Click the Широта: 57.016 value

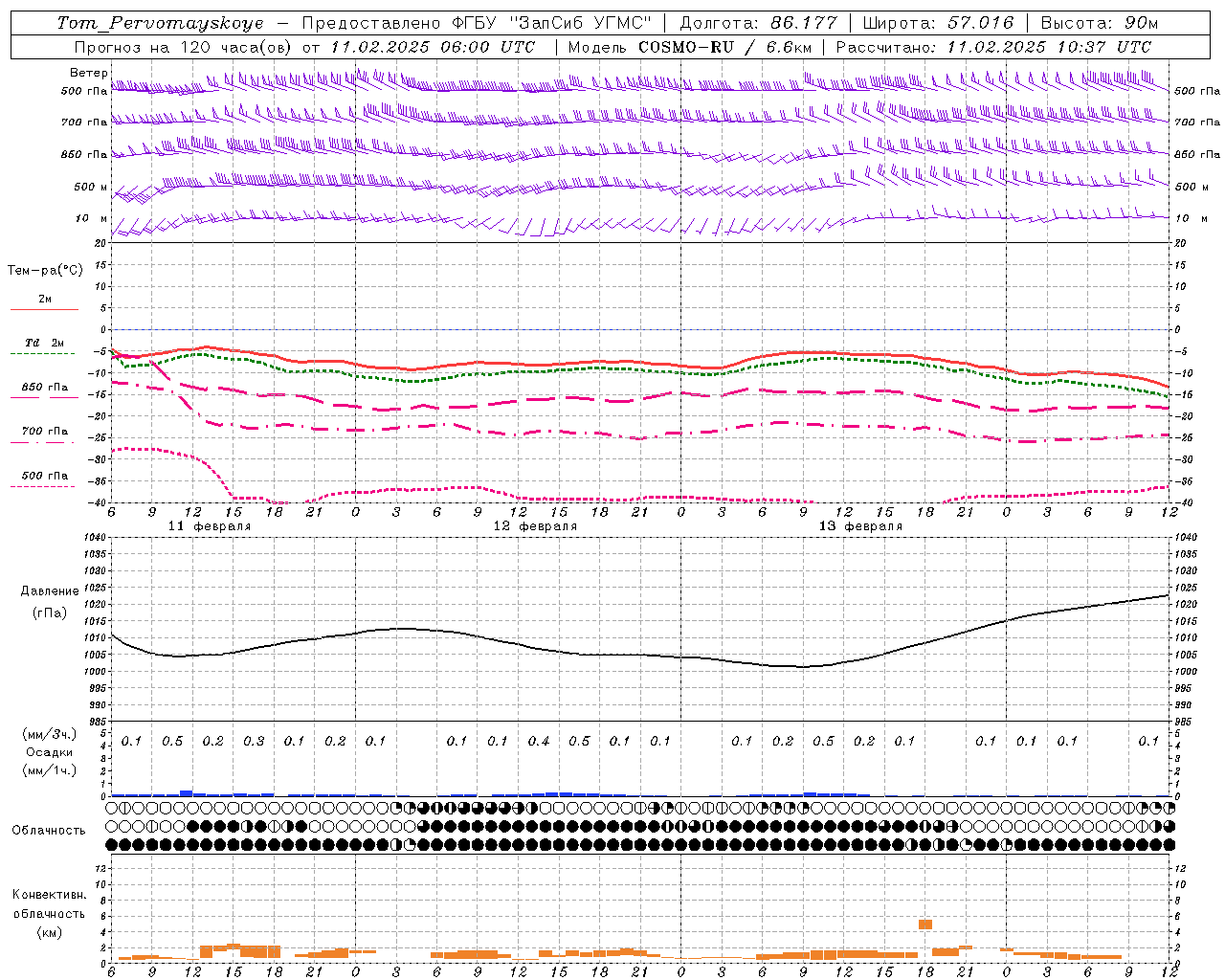click(x=938, y=23)
